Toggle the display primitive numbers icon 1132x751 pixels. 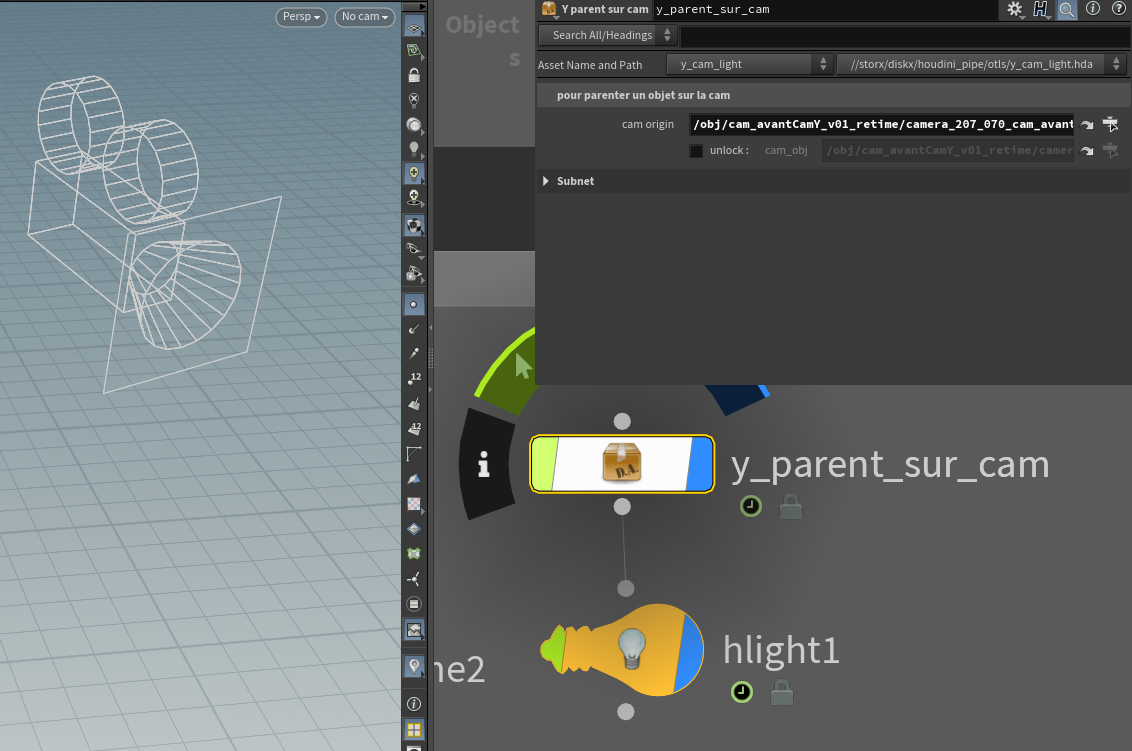tap(414, 429)
